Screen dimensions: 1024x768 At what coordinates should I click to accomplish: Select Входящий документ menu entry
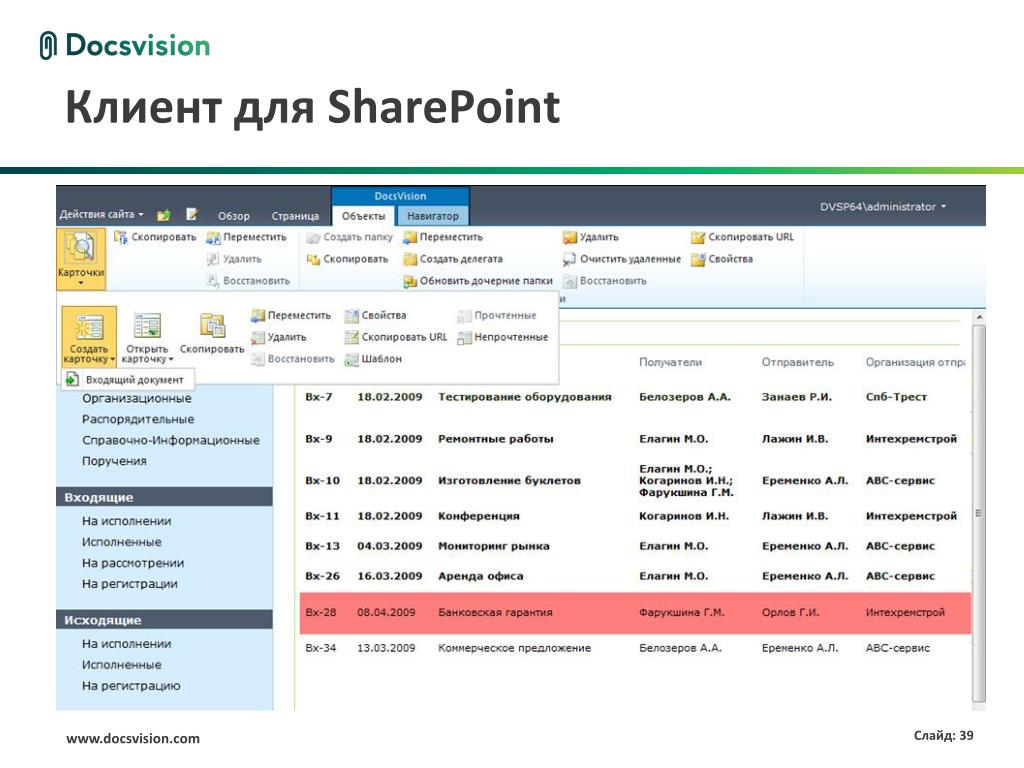(128, 379)
